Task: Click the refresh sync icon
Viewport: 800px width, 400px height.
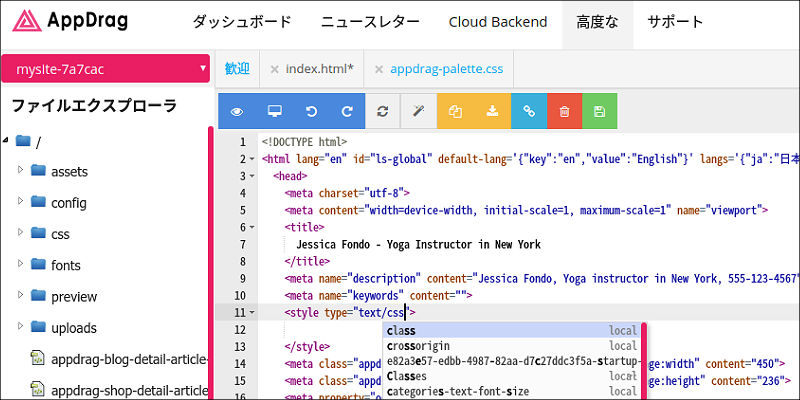Action: point(383,111)
